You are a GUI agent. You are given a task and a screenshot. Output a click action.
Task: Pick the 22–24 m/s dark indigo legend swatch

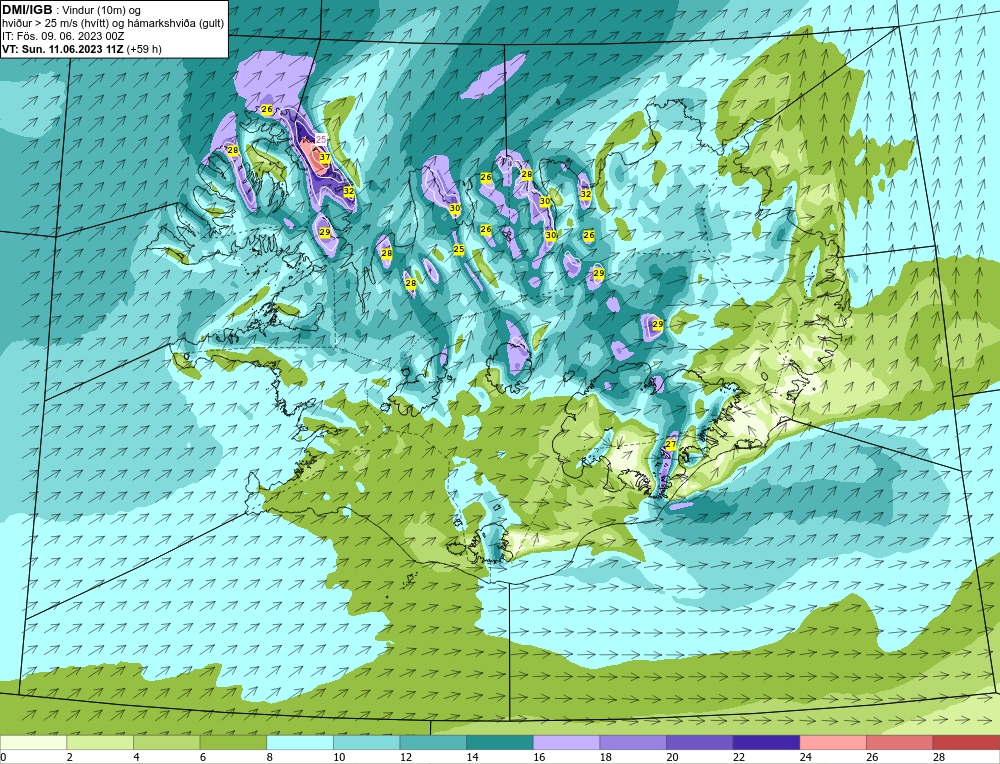[x=766, y=742]
